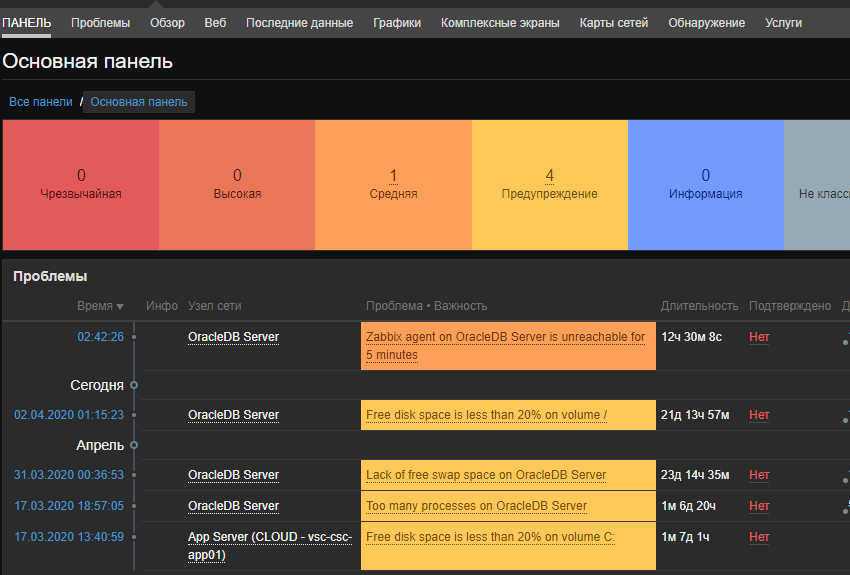850x575 pixels.
Task: Open the blue Информация severity tile
Action: pyautogui.click(x=705, y=184)
